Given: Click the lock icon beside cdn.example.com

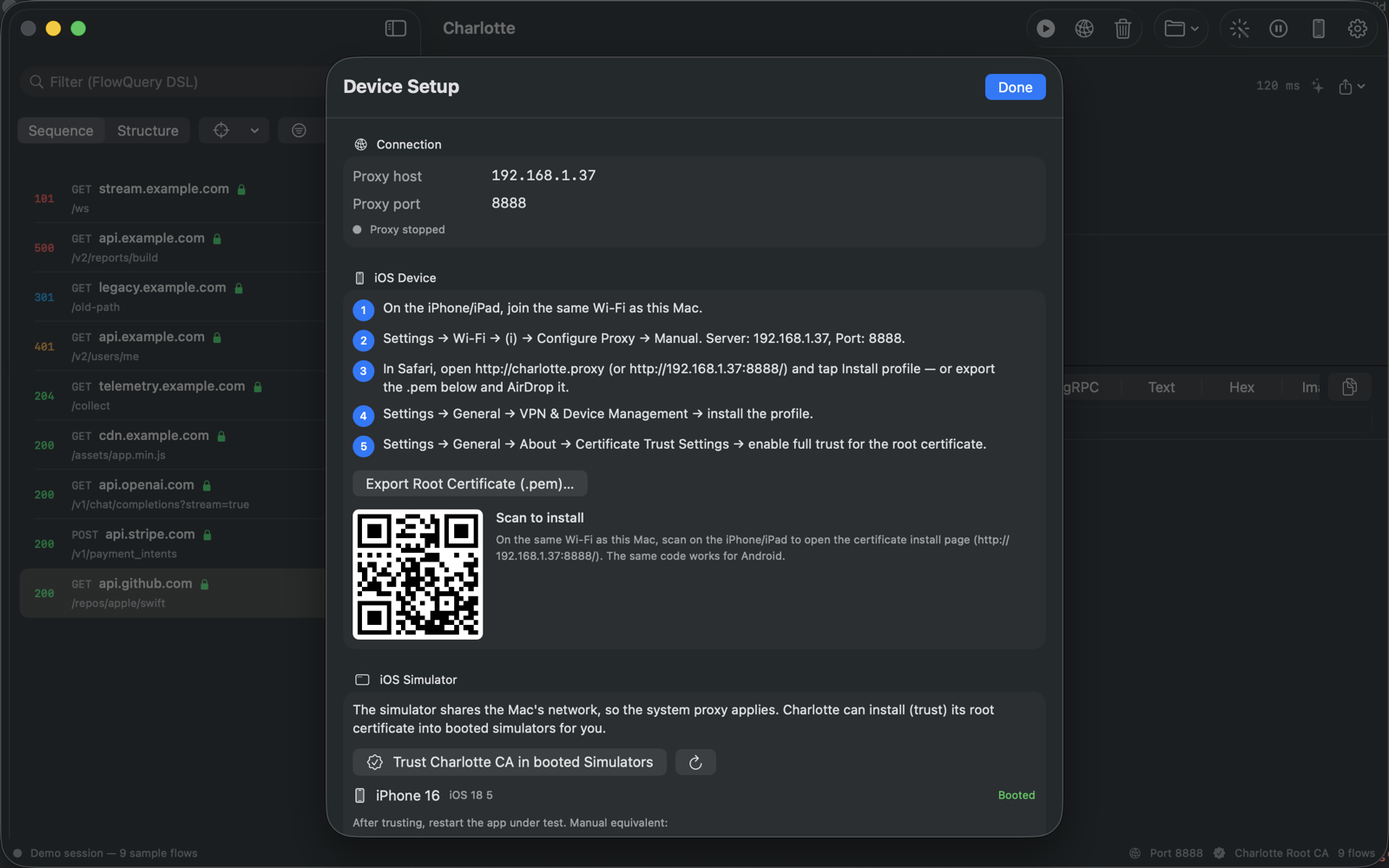Looking at the screenshot, I should click(x=221, y=437).
